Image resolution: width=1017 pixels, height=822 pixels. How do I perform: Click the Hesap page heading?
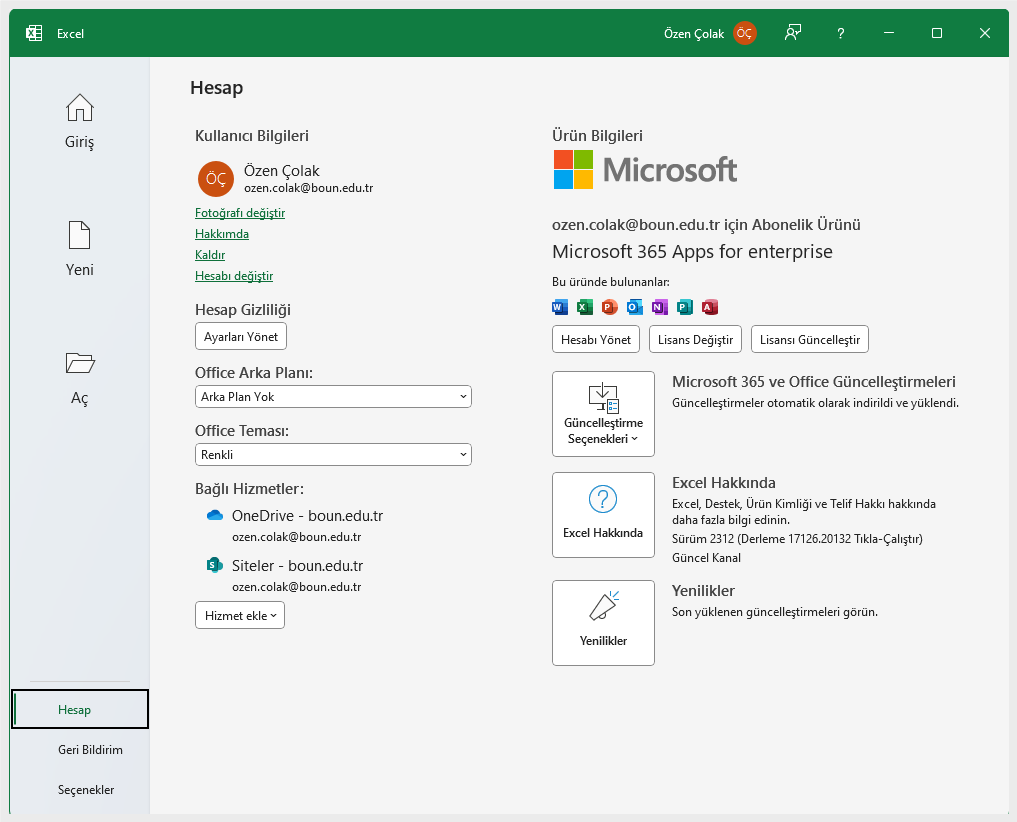point(217,88)
